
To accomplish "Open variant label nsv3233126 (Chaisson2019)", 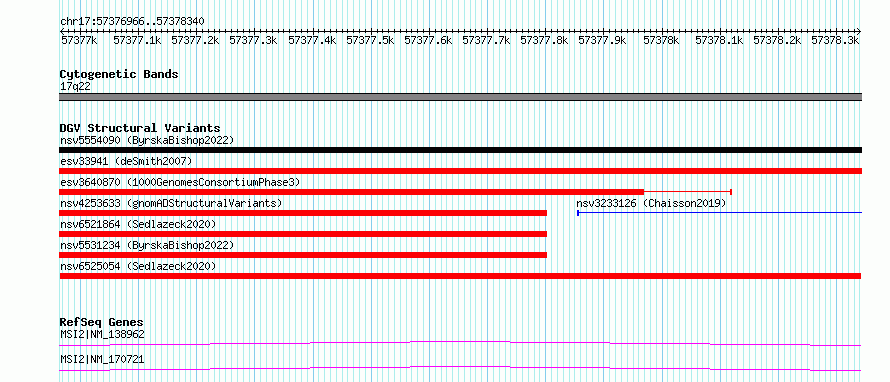I will click(651, 203).
